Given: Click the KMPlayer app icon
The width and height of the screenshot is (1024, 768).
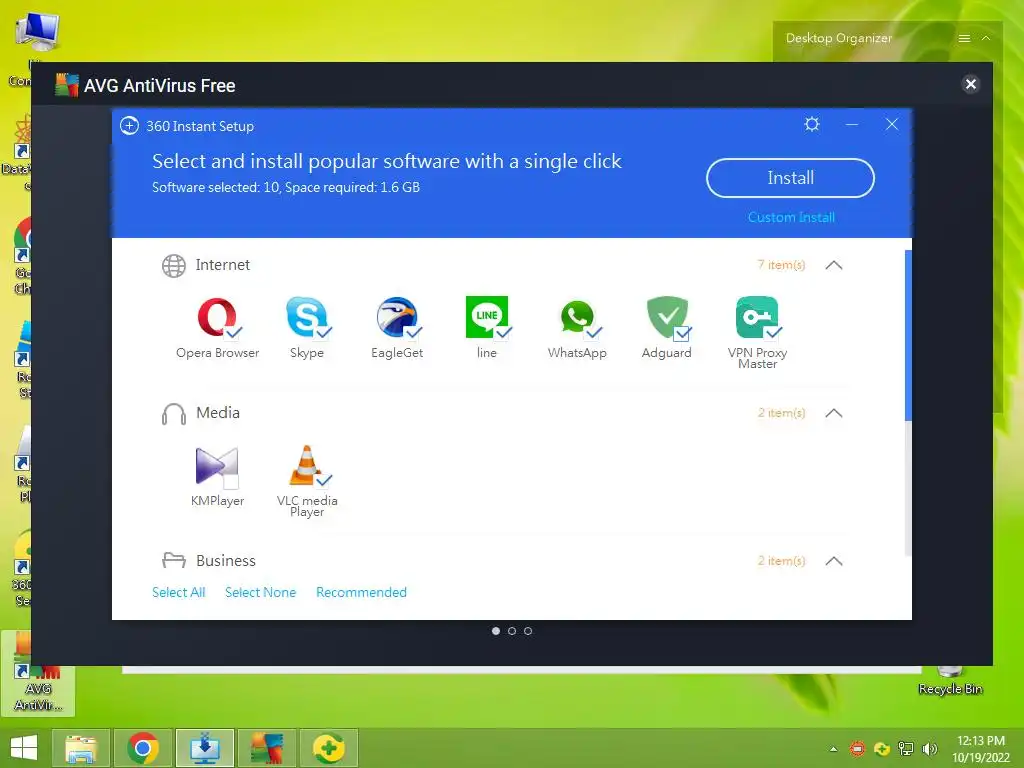Looking at the screenshot, I should (217, 466).
